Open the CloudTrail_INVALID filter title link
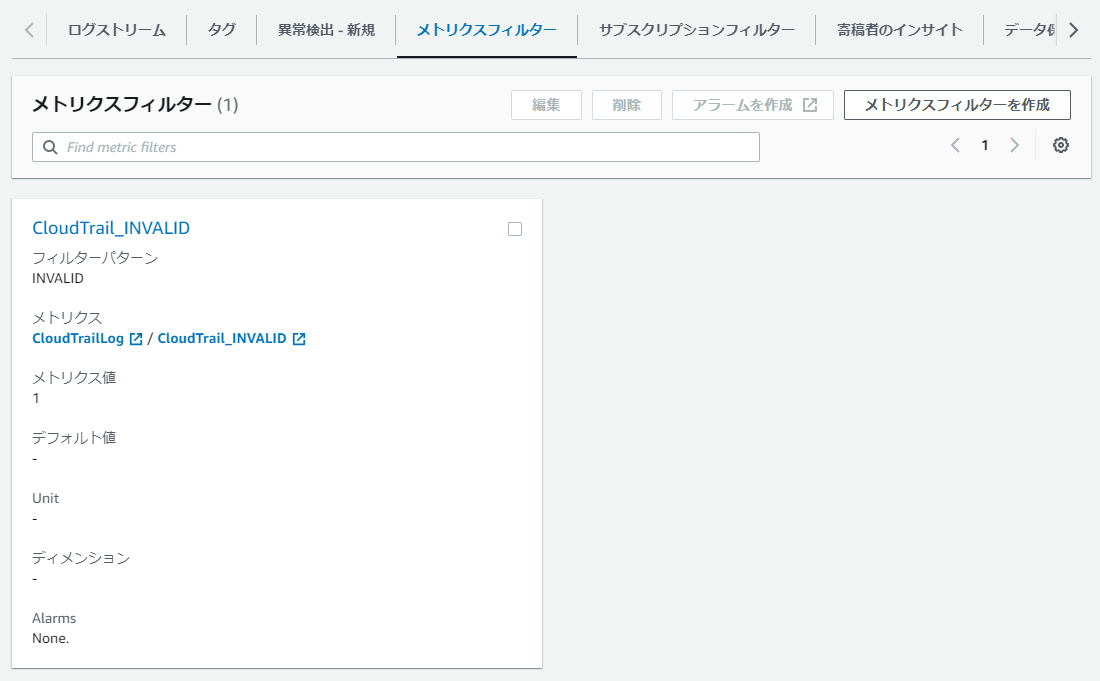1100x681 pixels. [111, 228]
